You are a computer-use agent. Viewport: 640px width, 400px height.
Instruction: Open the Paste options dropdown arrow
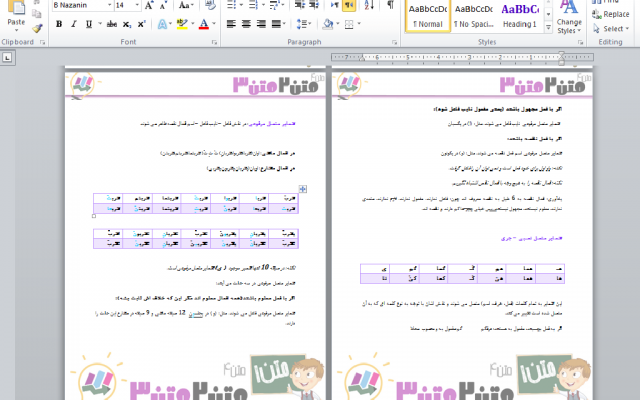tap(16, 30)
